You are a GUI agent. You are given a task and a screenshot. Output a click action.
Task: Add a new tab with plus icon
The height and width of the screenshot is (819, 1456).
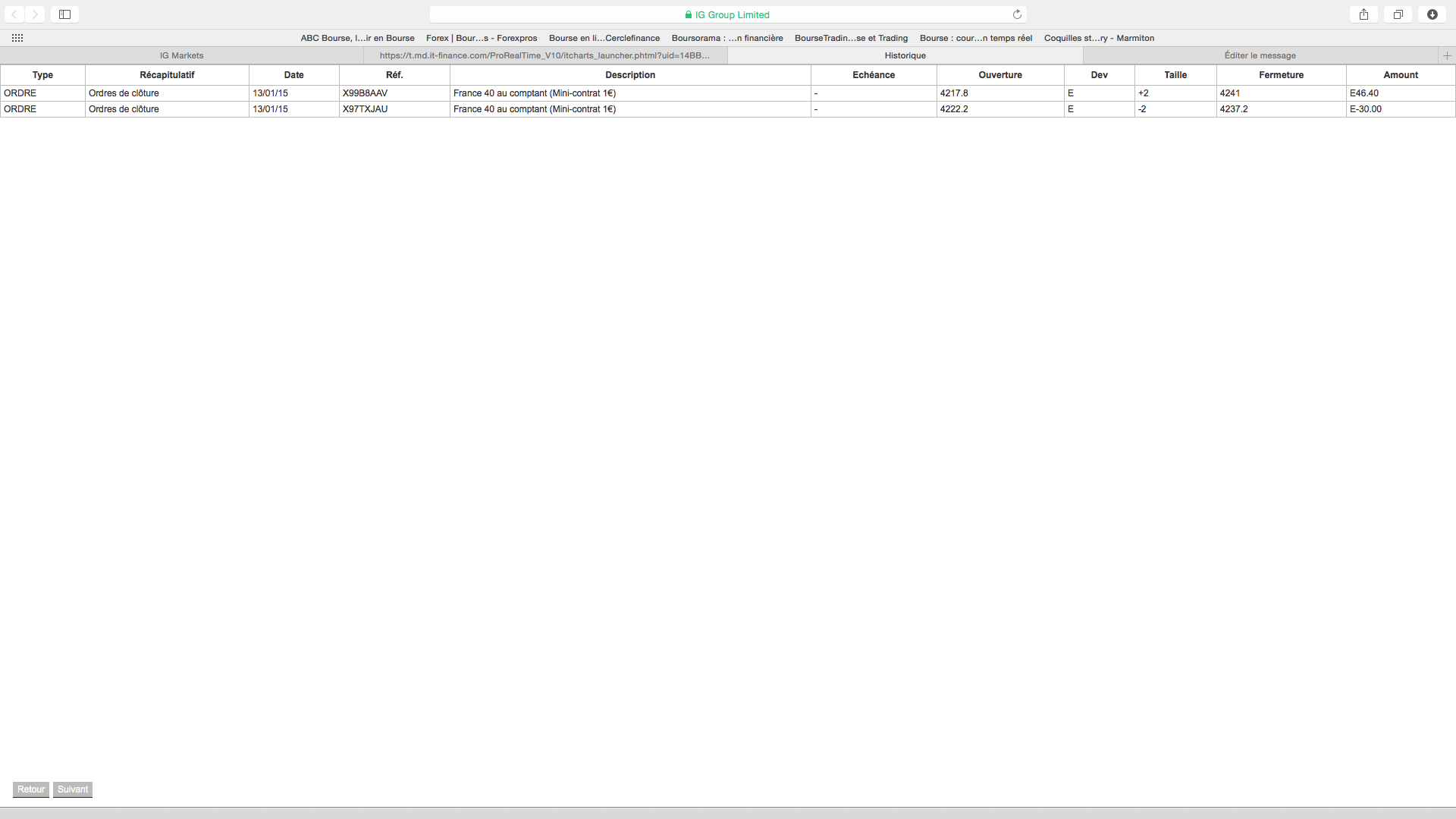pyautogui.click(x=1446, y=55)
